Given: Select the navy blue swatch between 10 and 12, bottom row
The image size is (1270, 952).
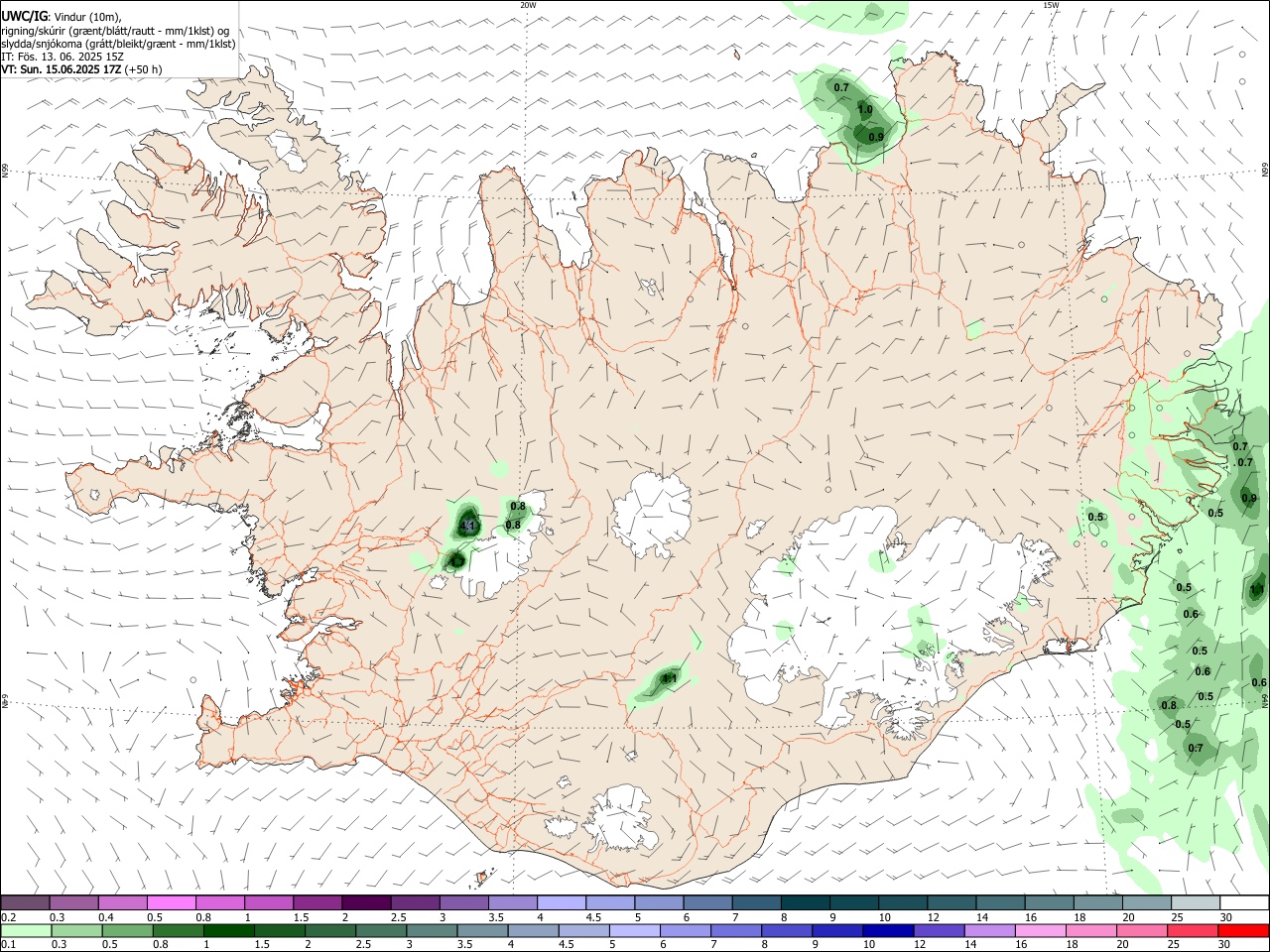Looking at the screenshot, I should 888,930.
